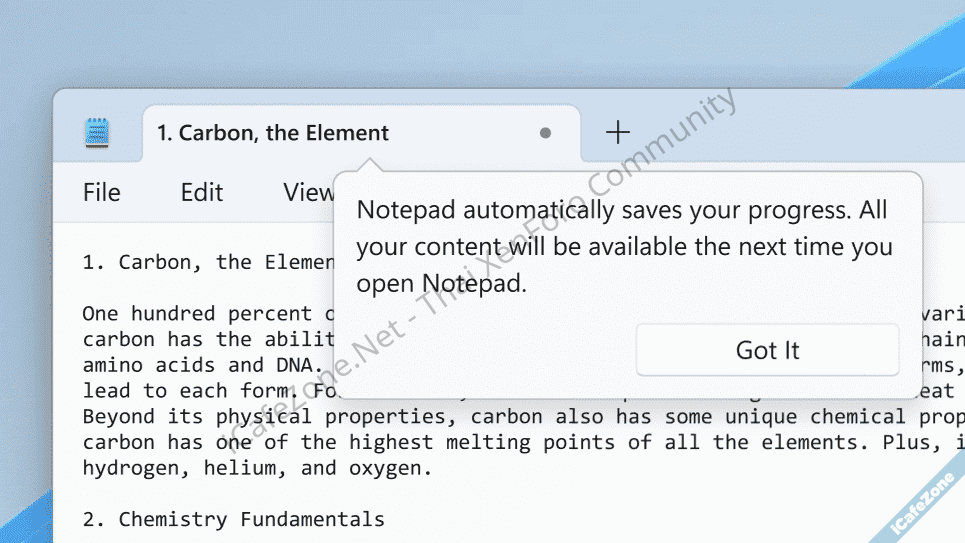Dismiss the autosave tip with Got It
The height and width of the screenshot is (543, 965).
pyautogui.click(x=767, y=350)
